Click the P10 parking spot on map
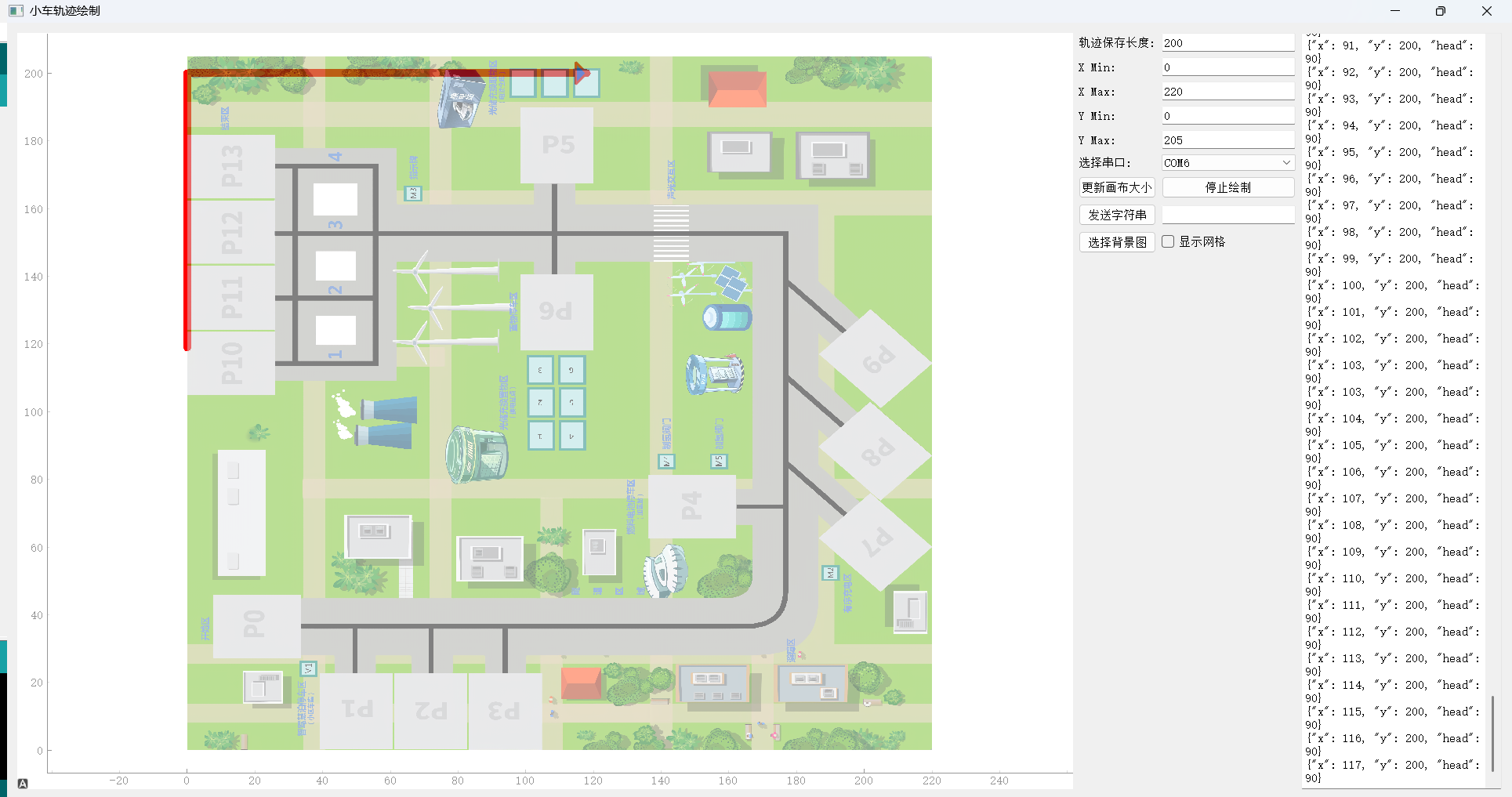 click(x=231, y=363)
